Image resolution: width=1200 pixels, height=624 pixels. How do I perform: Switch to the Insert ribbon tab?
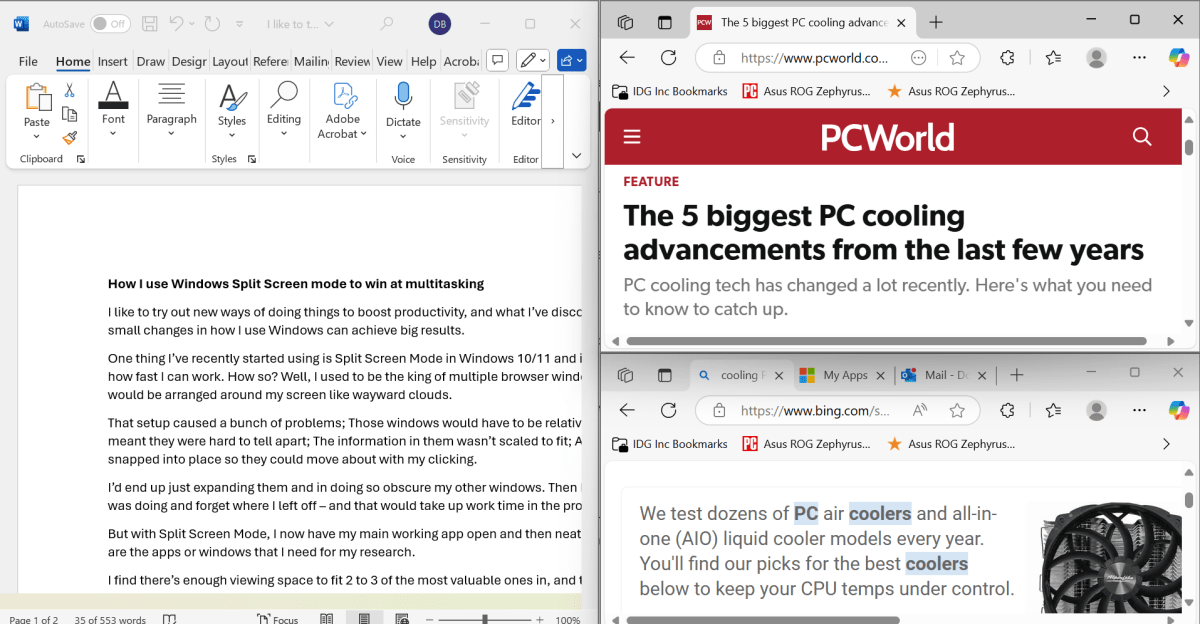(x=112, y=61)
